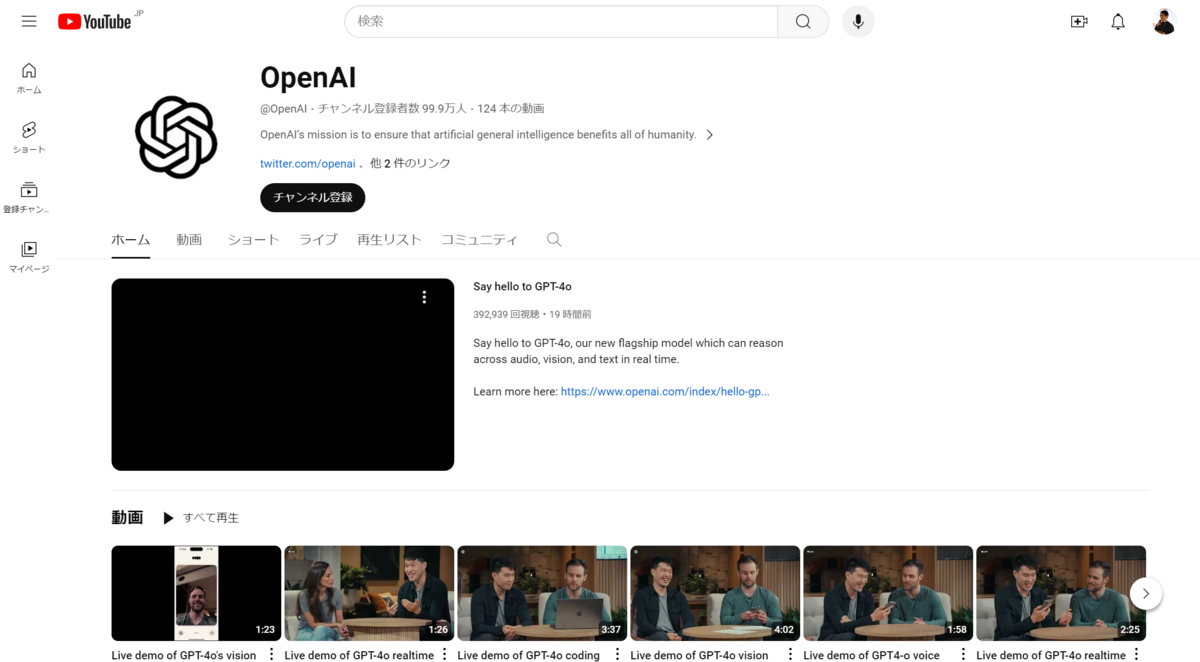The width and height of the screenshot is (1200, 662).
Task: Click the OpenAI channel logo avatar
Action: 176,137
